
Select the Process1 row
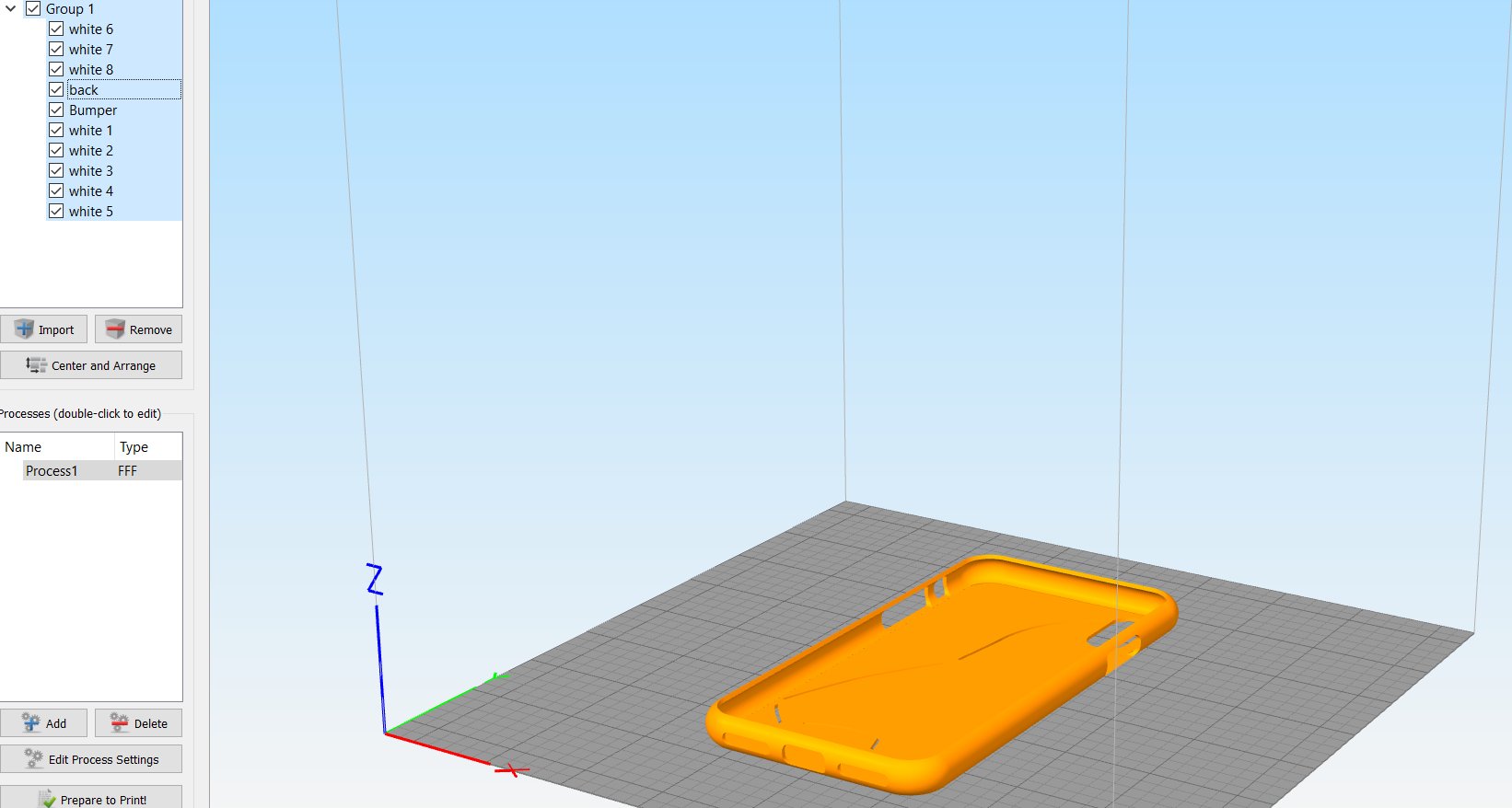pos(102,471)
